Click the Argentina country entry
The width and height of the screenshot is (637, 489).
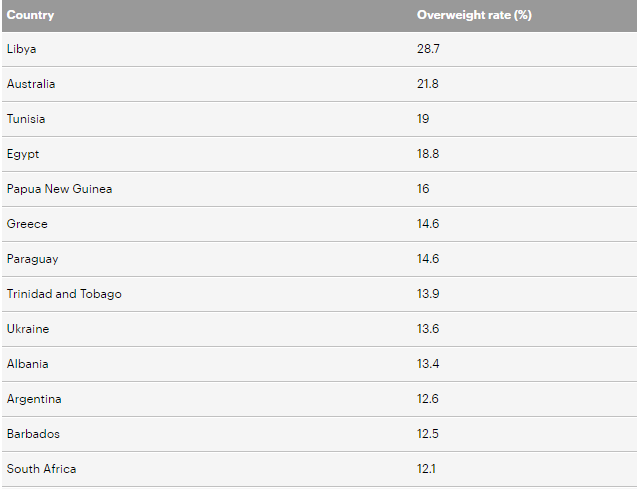[34, 399]
